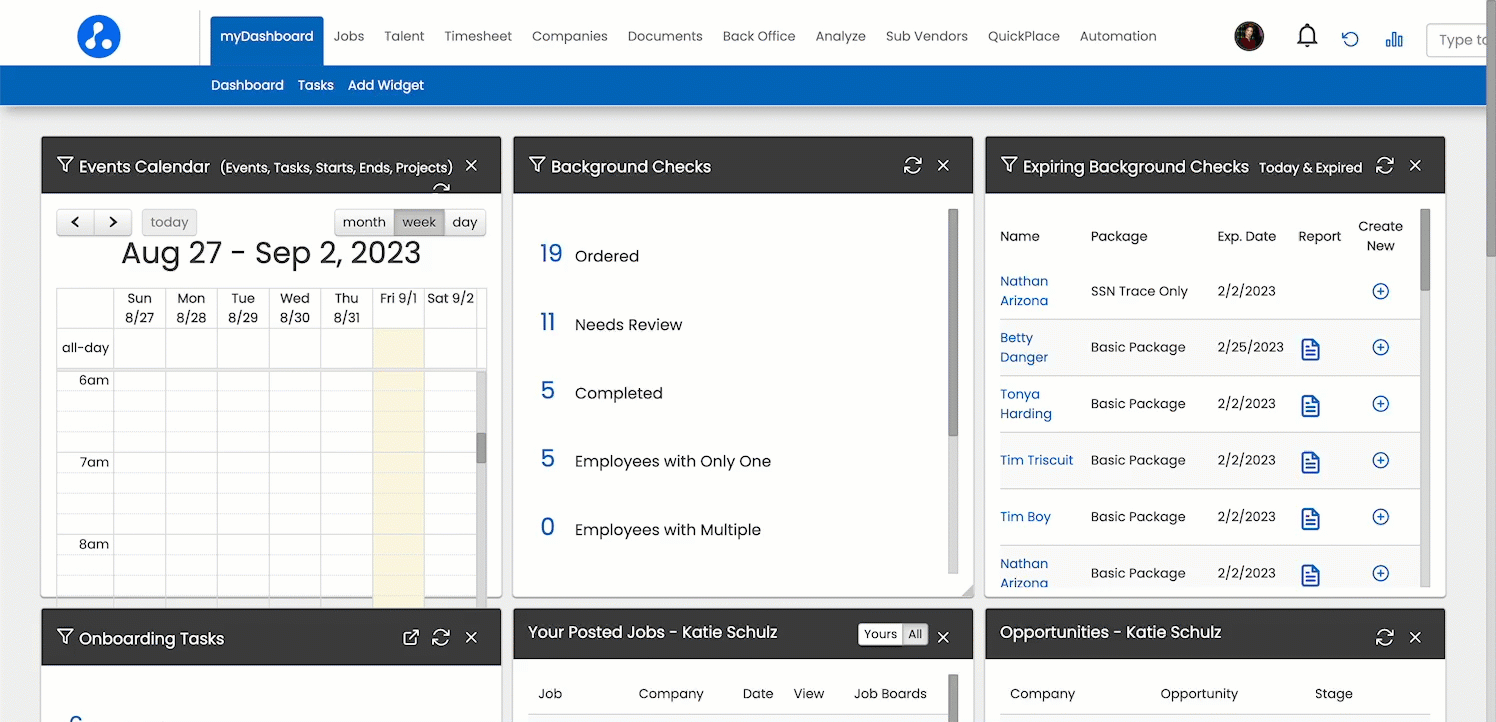
Task: Click the Background Checks widget scrollbar
Action: pos(953,322)
